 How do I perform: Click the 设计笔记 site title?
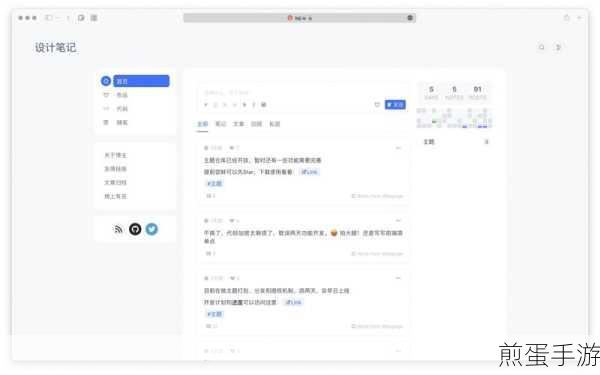coord(56,47)
